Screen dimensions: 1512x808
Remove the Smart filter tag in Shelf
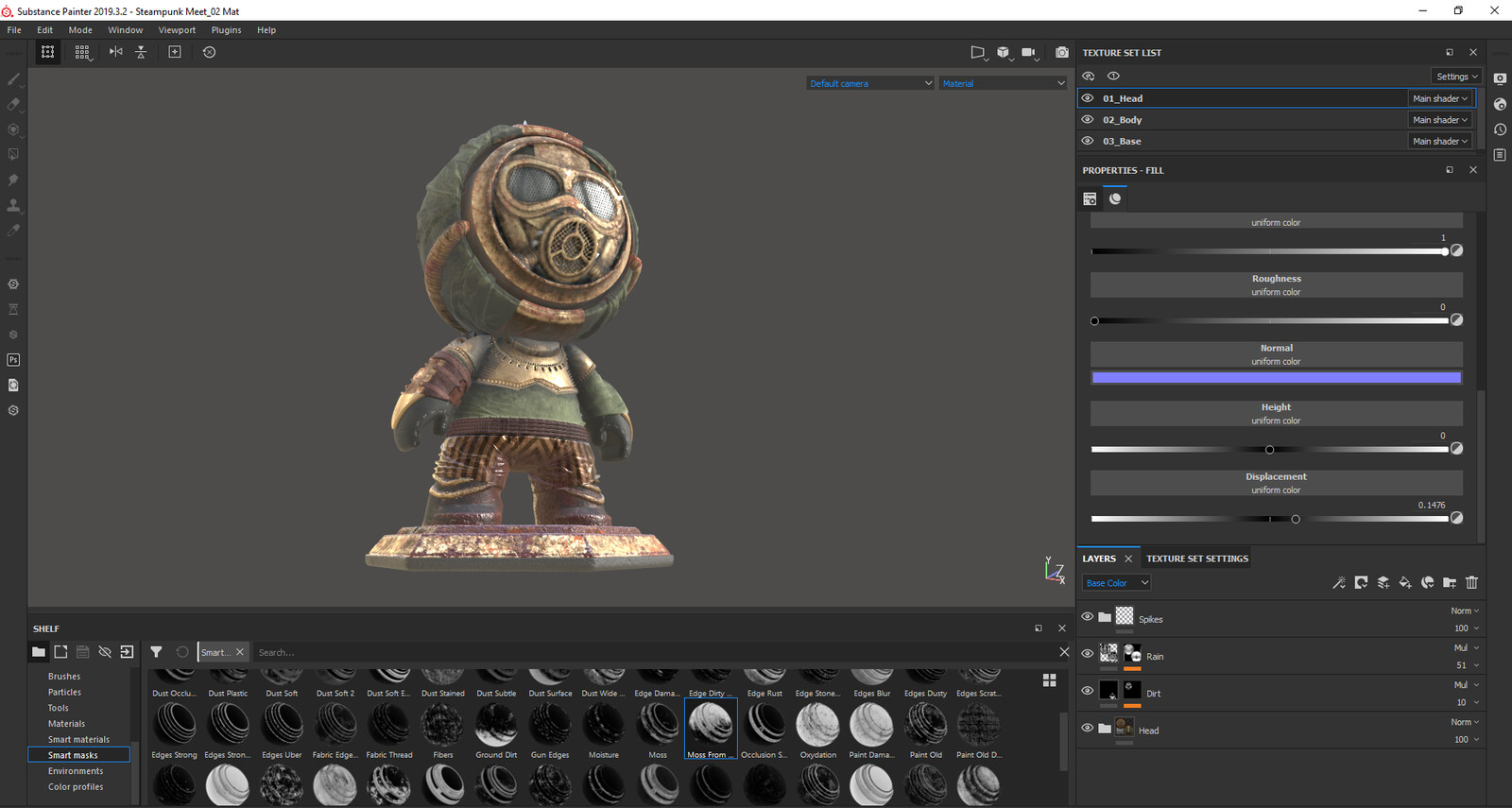click(x=240, y=652)
